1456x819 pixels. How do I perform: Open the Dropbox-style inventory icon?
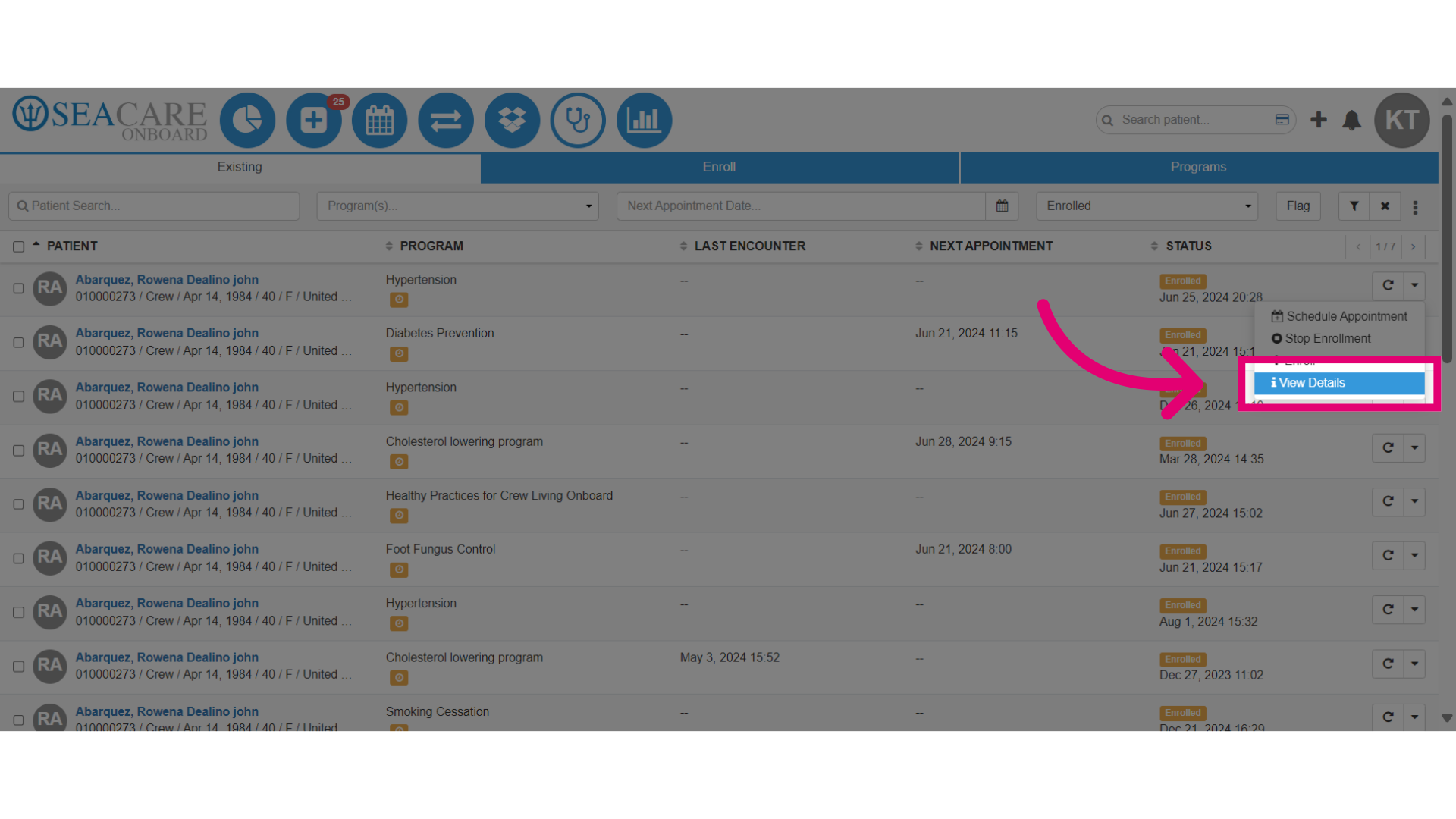click(512, 120)
